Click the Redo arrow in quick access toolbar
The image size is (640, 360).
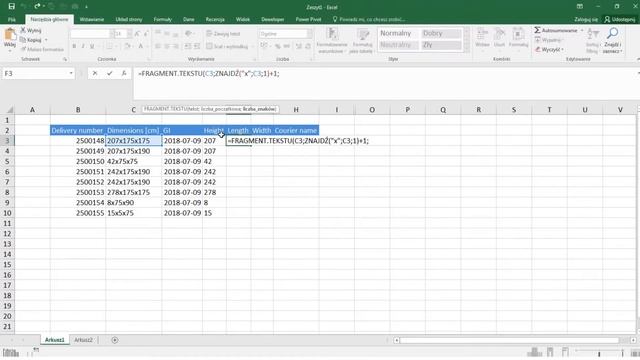tap(37, 7)
